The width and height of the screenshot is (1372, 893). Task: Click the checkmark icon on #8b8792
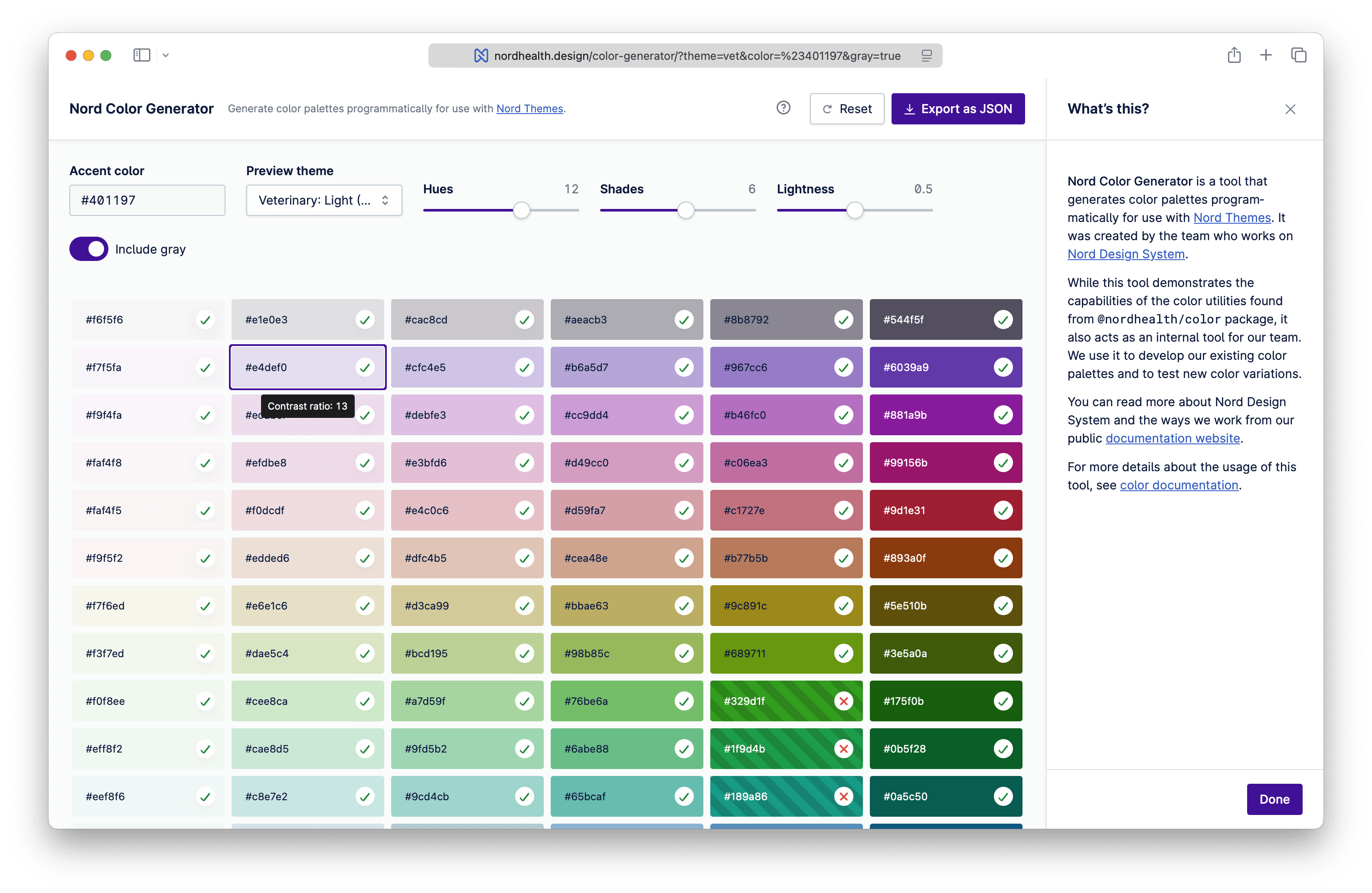(843, 320)
